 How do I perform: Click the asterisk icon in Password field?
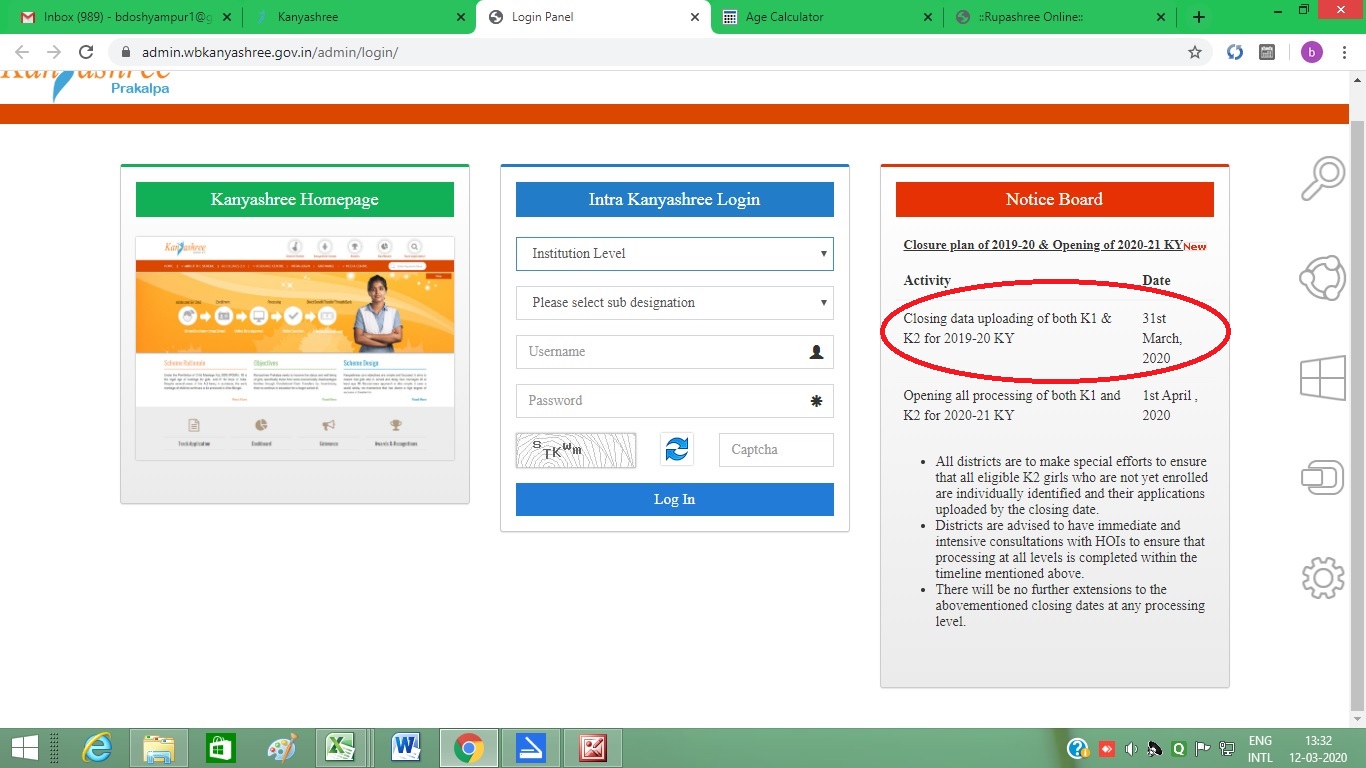point(816,401)
